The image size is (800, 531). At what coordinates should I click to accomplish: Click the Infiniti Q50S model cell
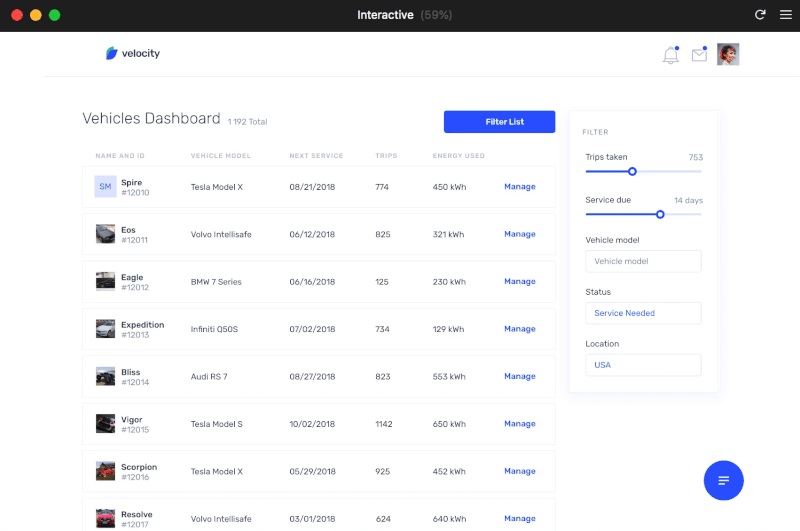point(214,329)
